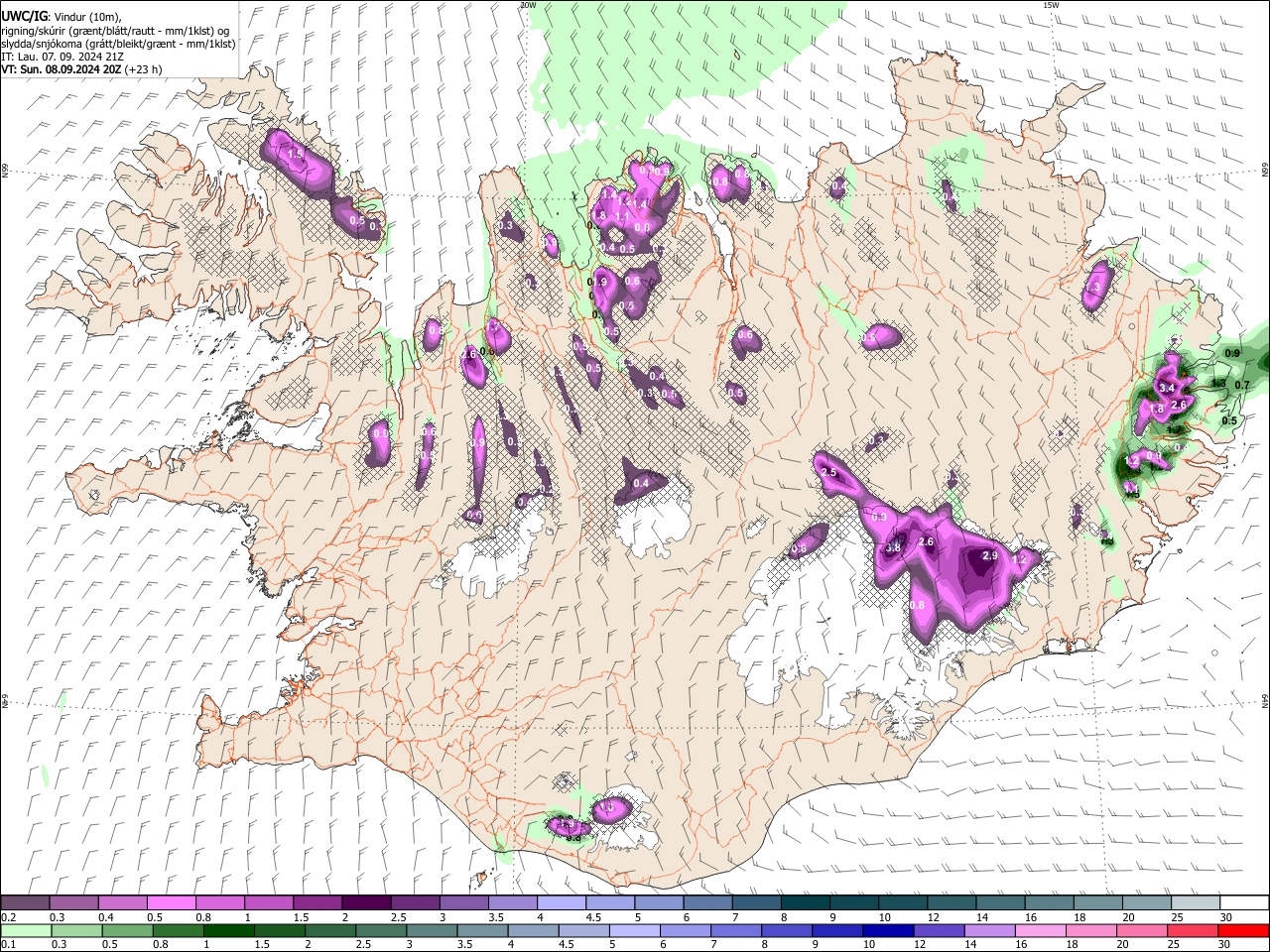This screenshot has width=1270, height=952.
Task: Pick the deep navy blue swatch at 10, lower legend
Action: tap(886, 930)
